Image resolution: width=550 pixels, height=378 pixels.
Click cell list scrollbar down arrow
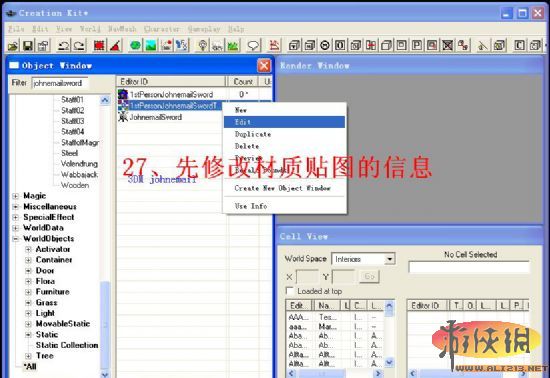[x=389, y=363]
